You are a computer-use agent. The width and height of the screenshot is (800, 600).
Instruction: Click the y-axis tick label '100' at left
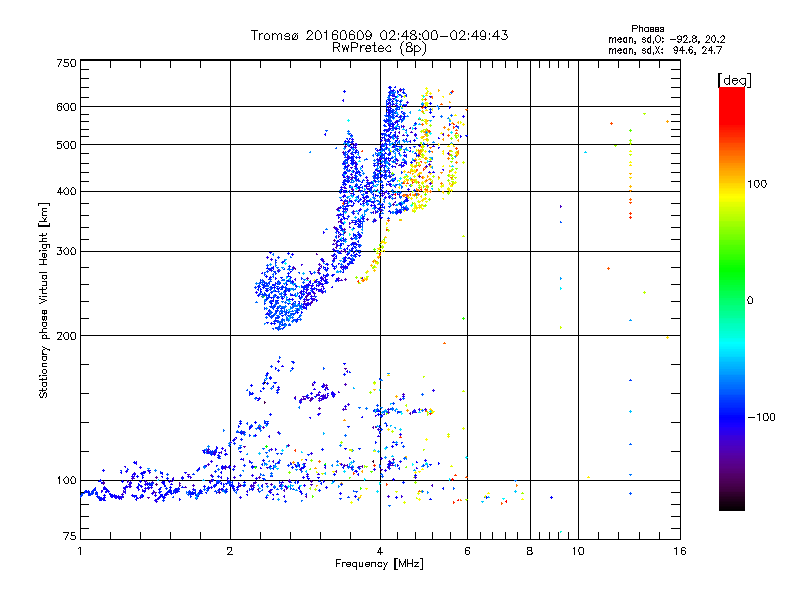(66, 481)
